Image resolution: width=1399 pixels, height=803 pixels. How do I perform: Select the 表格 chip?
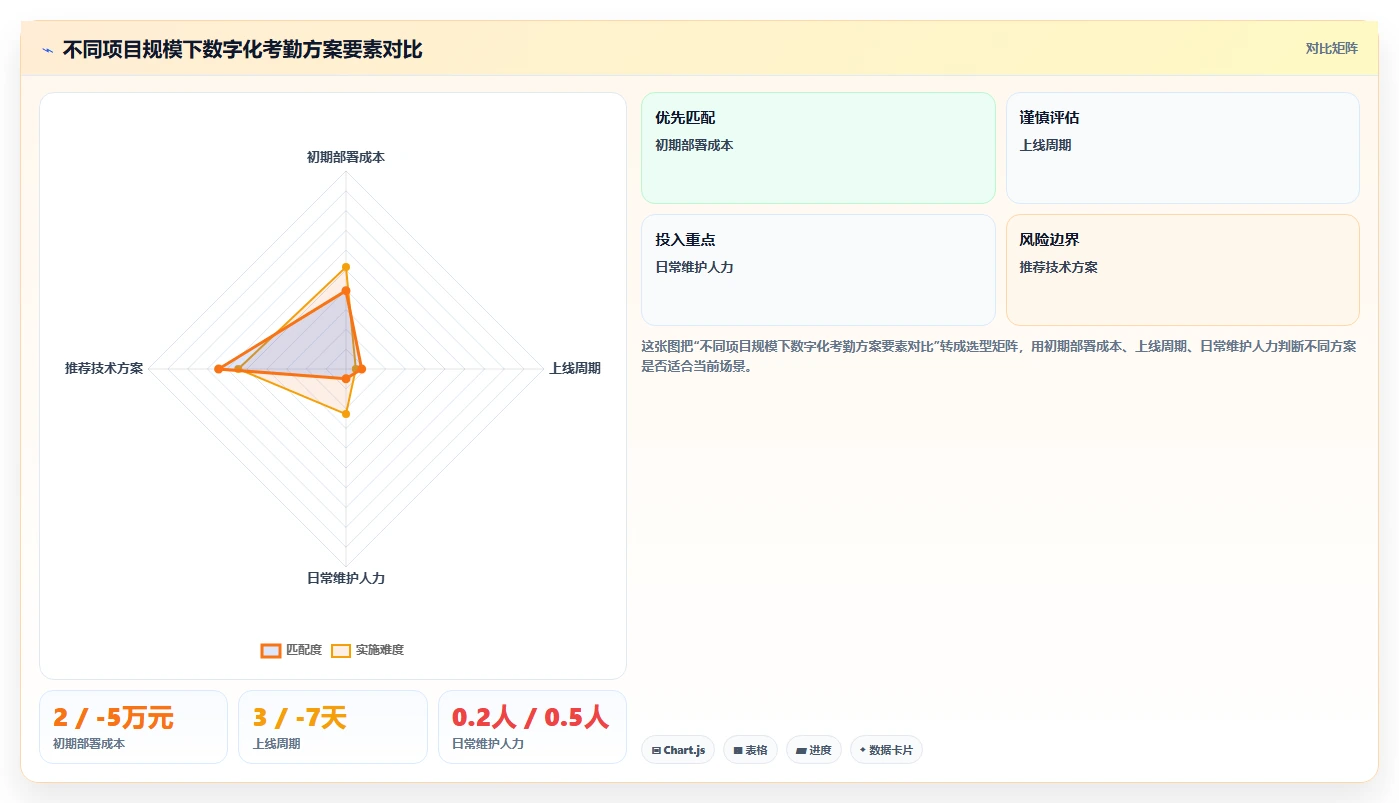[750, 750]
